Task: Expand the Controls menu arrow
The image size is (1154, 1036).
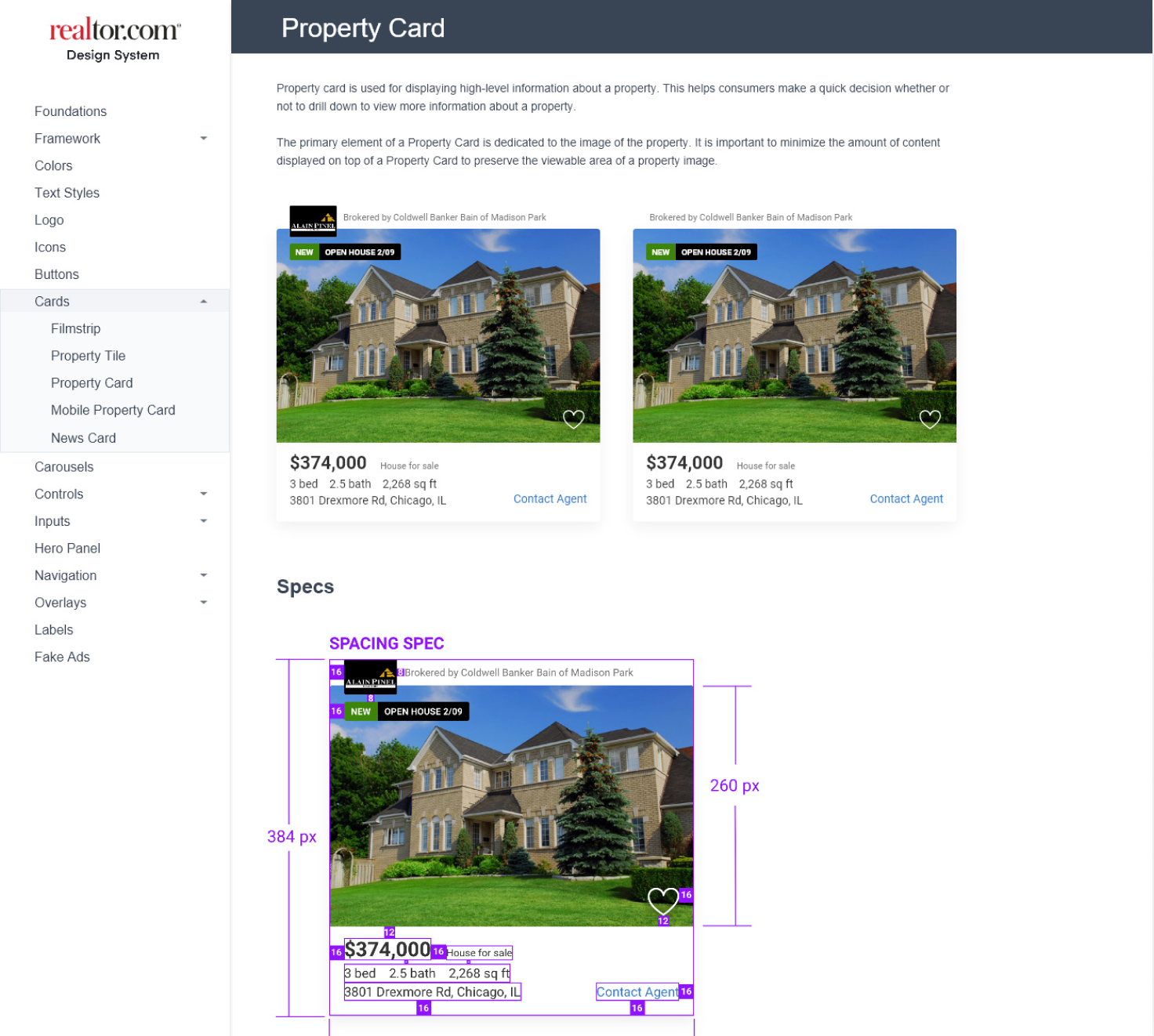Action: [x=204, y=494]
